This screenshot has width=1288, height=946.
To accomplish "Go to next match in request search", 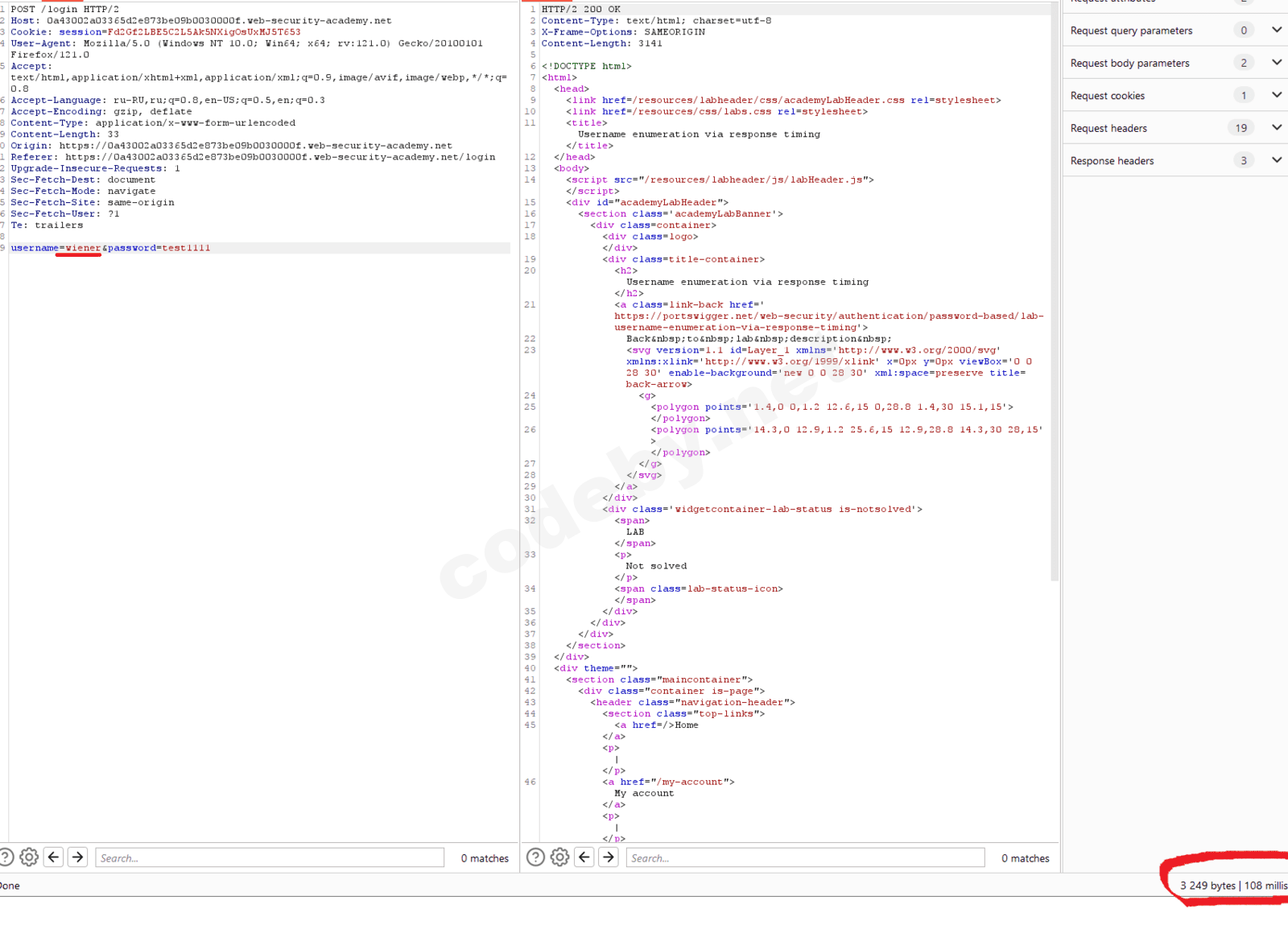I will (78, 857).
